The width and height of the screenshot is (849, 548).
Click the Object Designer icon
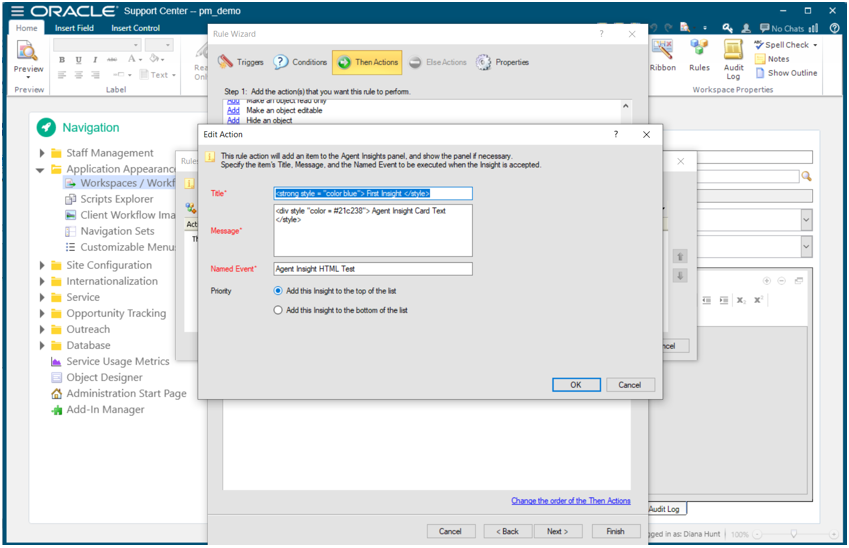(x=56, y=377)
